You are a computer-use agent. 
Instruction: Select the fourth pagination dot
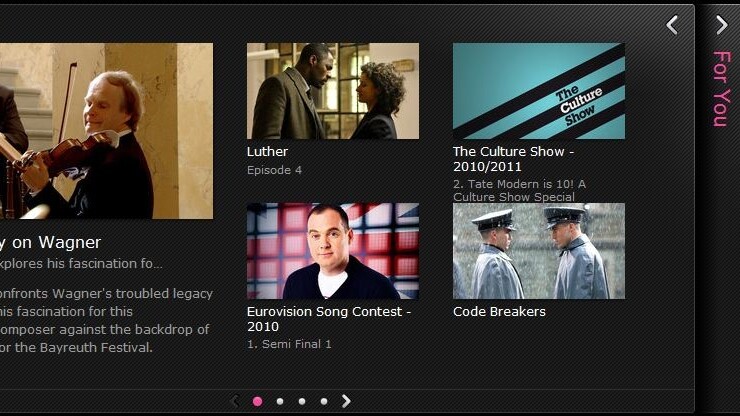click(324, 401)
